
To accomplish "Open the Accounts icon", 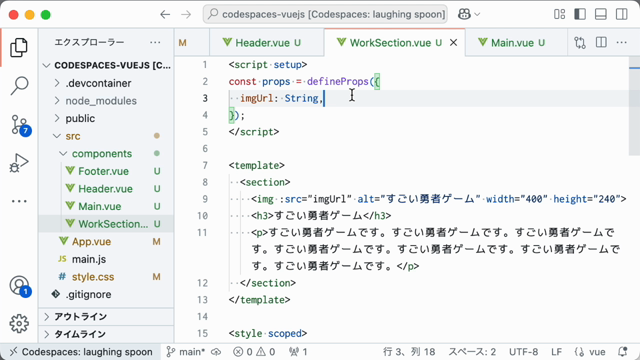I will [x=20, y=286].
